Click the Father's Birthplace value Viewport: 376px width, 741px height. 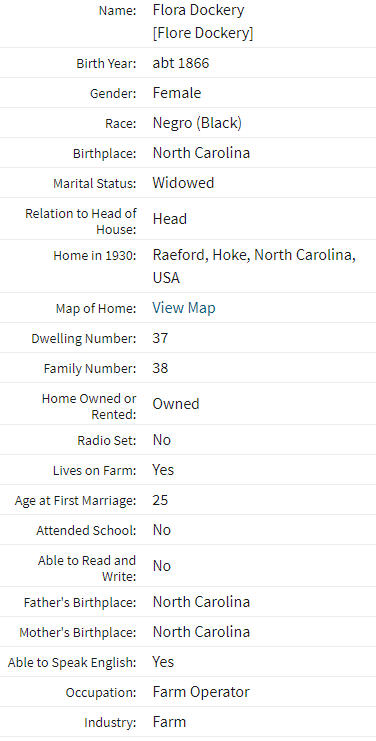pos(201,602)
